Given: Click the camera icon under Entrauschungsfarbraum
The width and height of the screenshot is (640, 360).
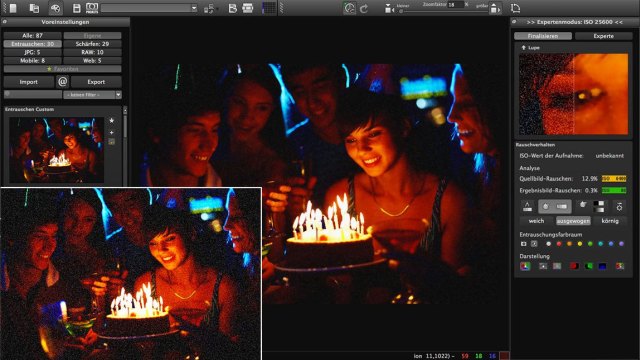Looking at the screenshot, I should (524, 244).
